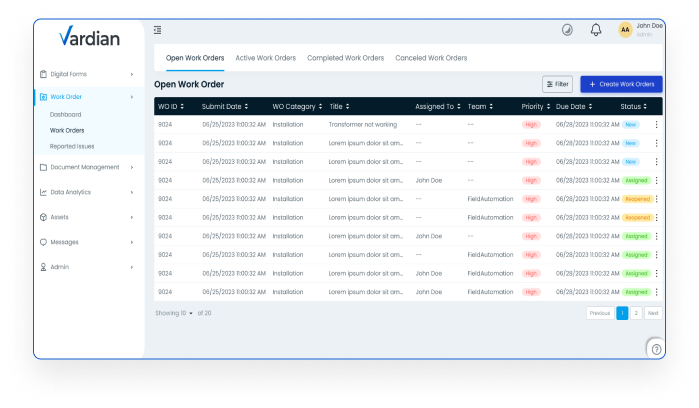Click the dark mode theme icon

567,30
